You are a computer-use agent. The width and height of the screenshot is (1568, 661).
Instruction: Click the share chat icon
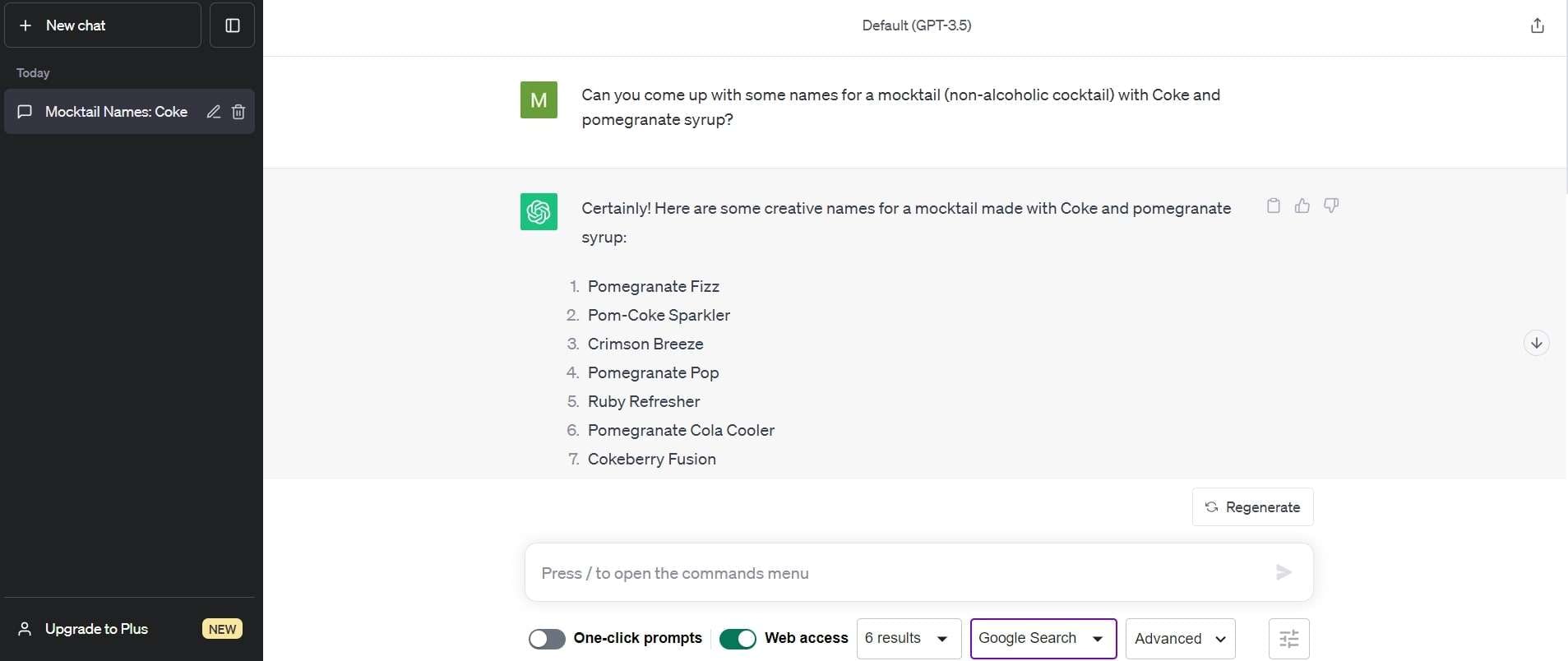1537,25
